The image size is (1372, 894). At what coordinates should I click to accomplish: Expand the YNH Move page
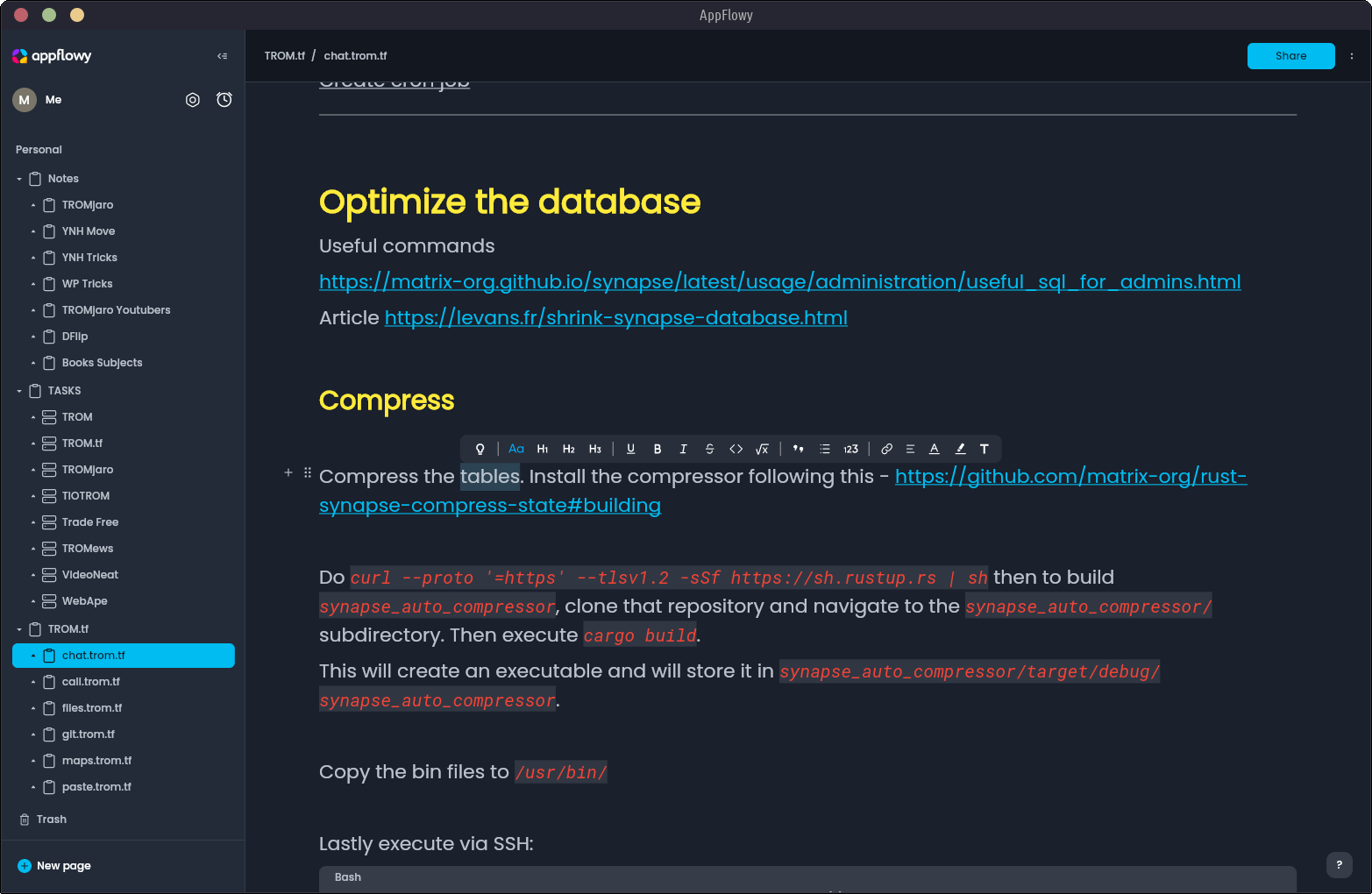pyautogui.click(x=33, y=231)
